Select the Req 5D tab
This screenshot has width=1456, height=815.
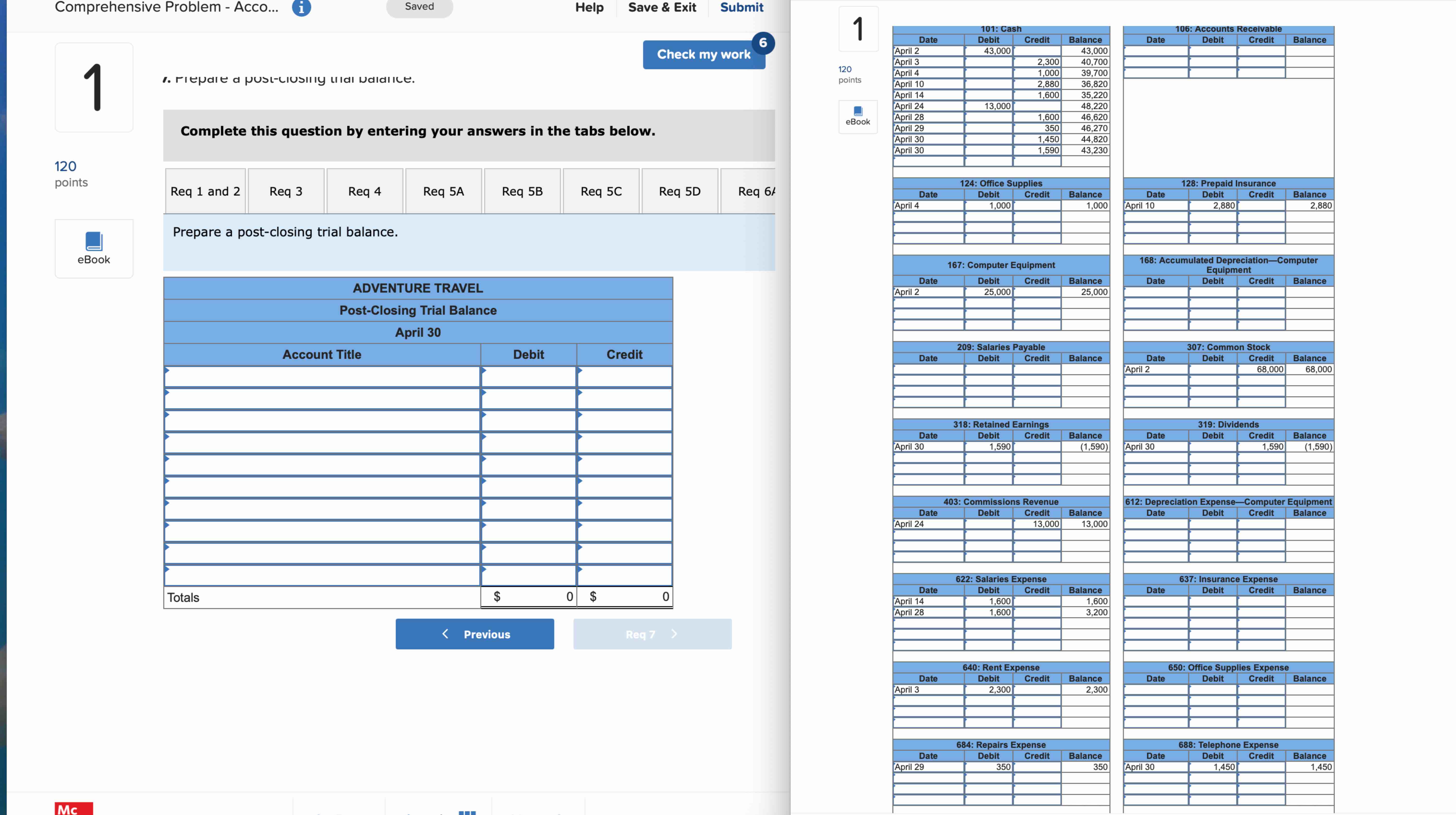point(679,191)
